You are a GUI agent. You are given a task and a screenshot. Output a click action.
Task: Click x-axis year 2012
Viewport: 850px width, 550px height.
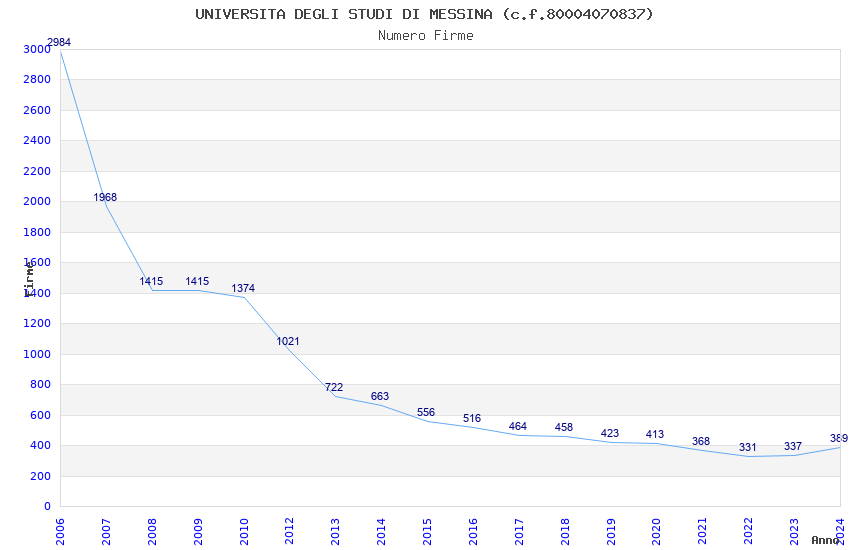[289, 532]
